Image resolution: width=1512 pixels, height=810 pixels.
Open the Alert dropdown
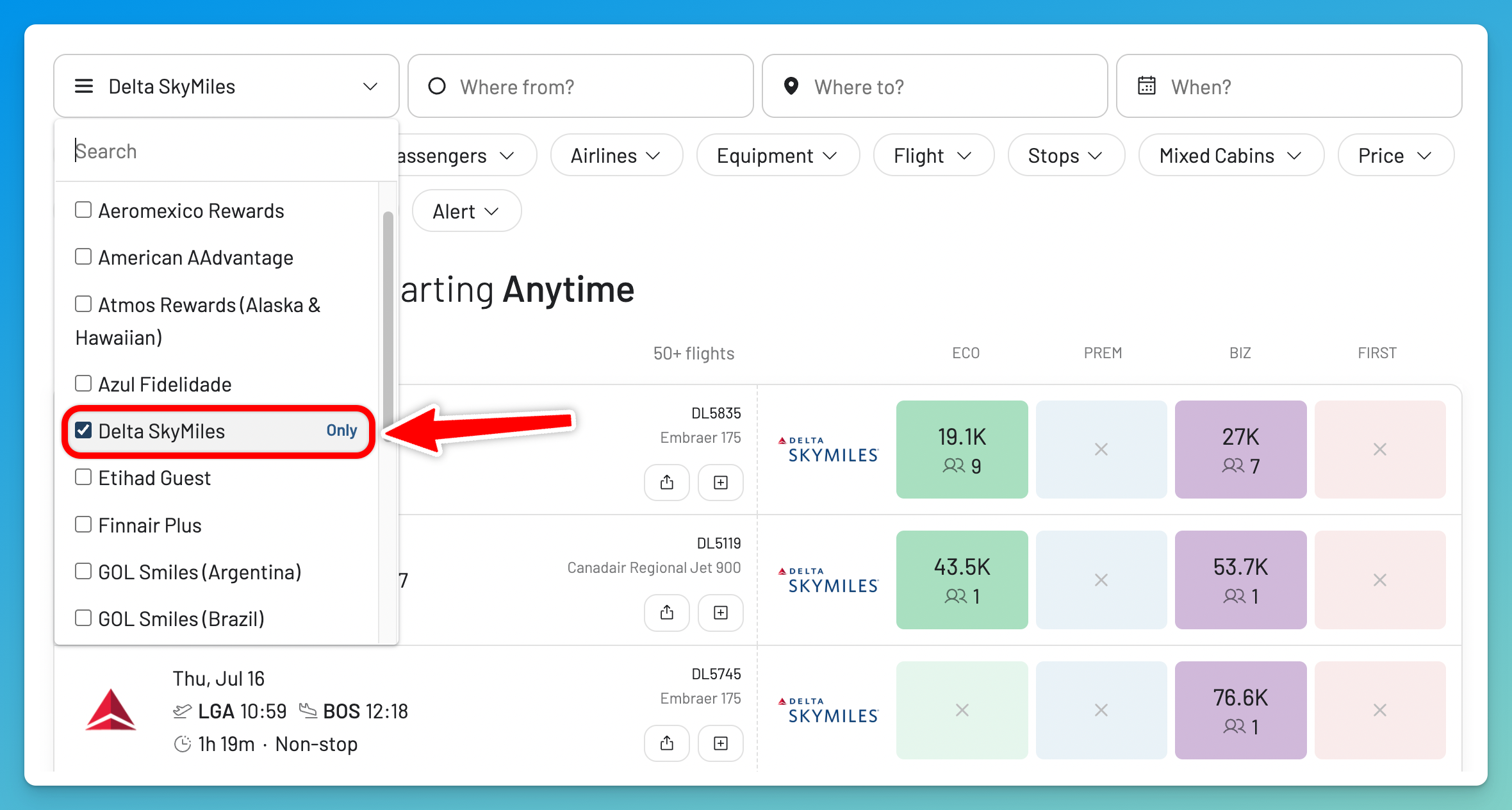(x=466, y=211)
